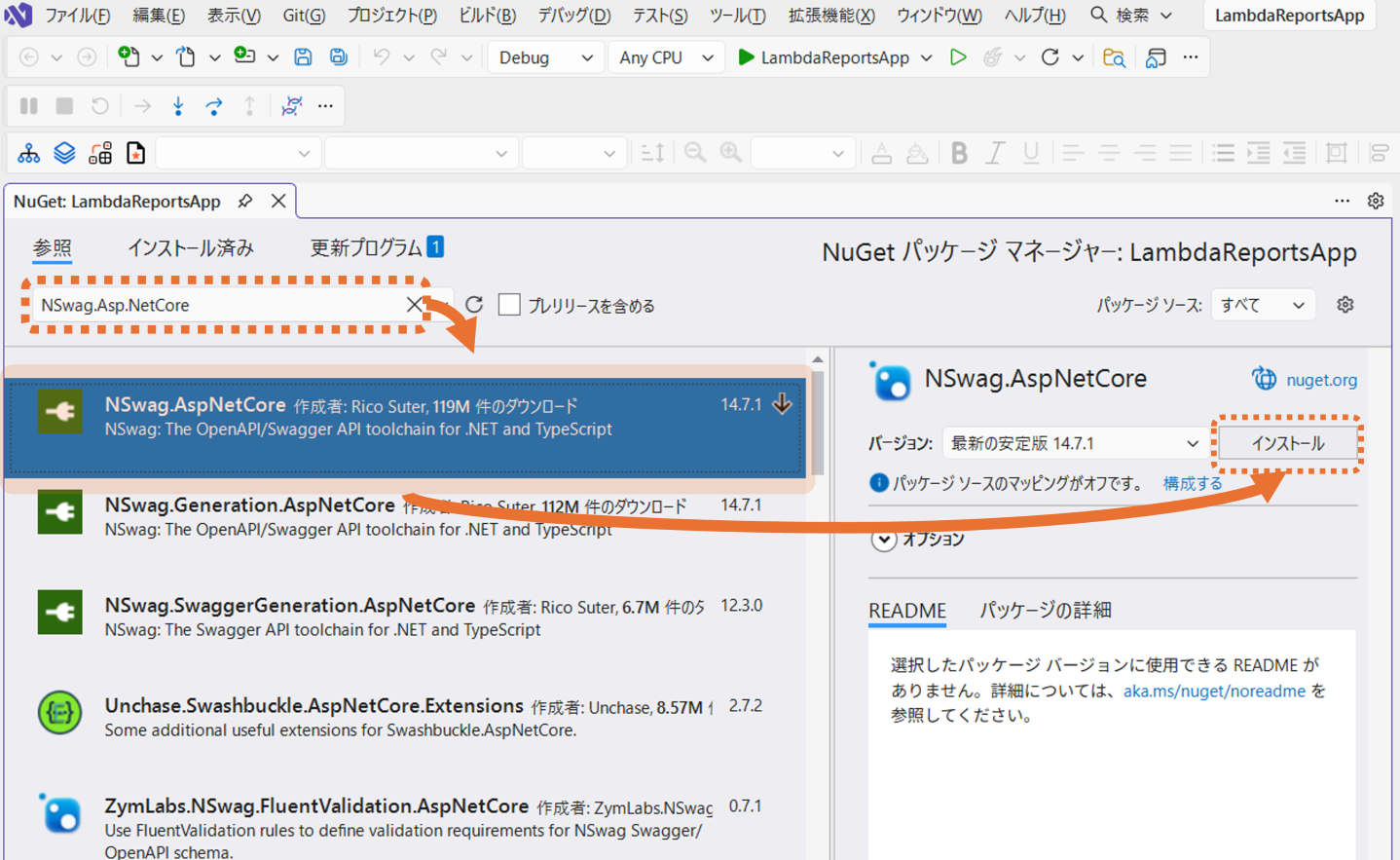Open the nuget.org link
Screen dimensions: 1400x860
tap(1321, 380)
